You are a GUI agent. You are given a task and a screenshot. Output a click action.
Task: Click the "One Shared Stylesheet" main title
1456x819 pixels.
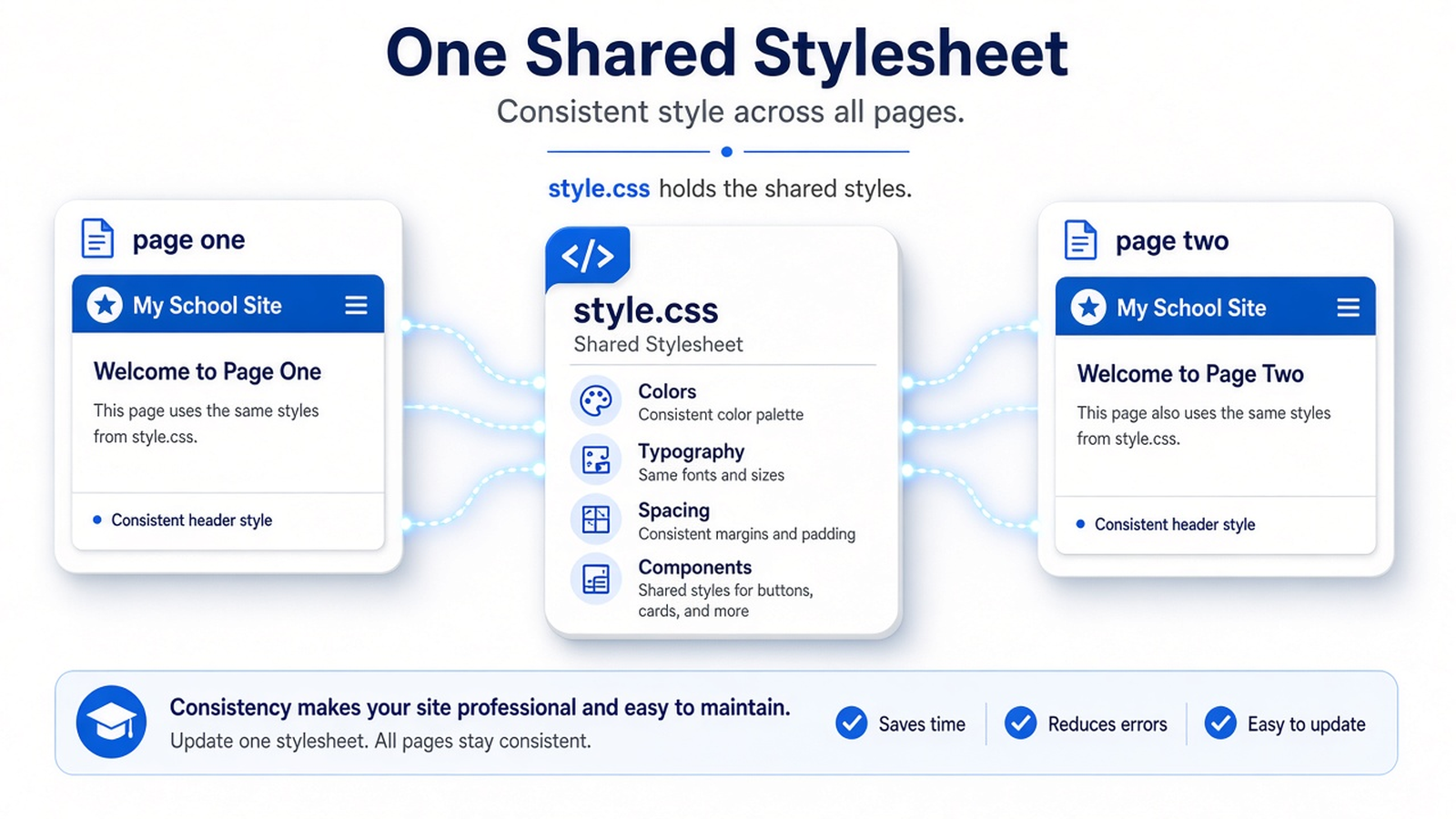727,53
